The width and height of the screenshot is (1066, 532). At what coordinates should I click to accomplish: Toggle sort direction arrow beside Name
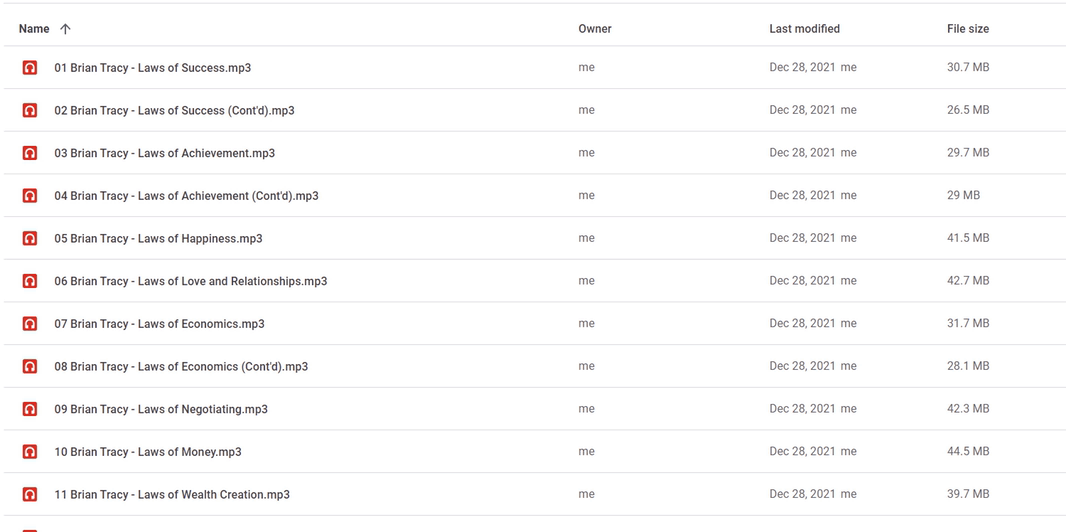65,29
